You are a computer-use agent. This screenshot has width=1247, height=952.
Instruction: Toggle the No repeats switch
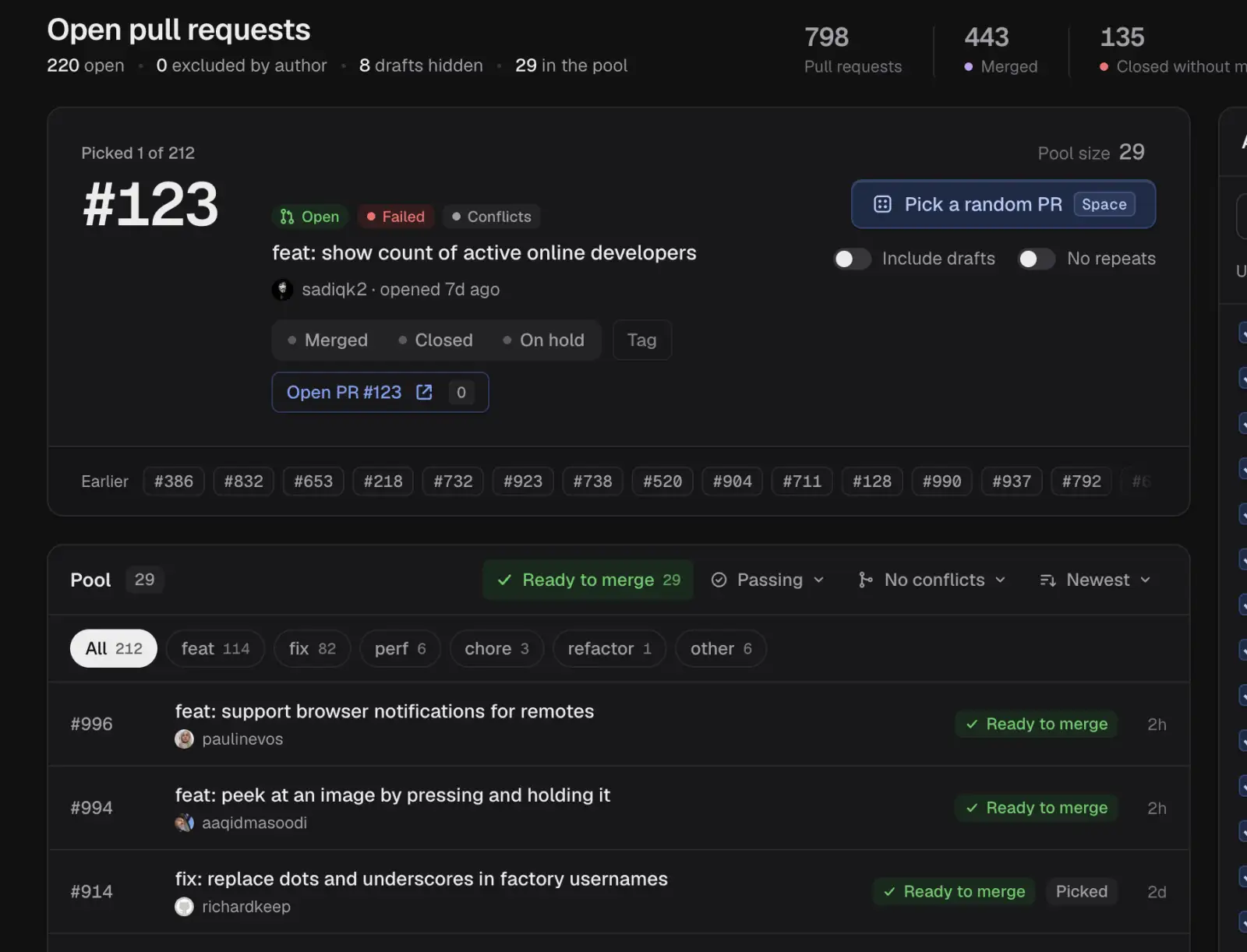click(1037, 259)
